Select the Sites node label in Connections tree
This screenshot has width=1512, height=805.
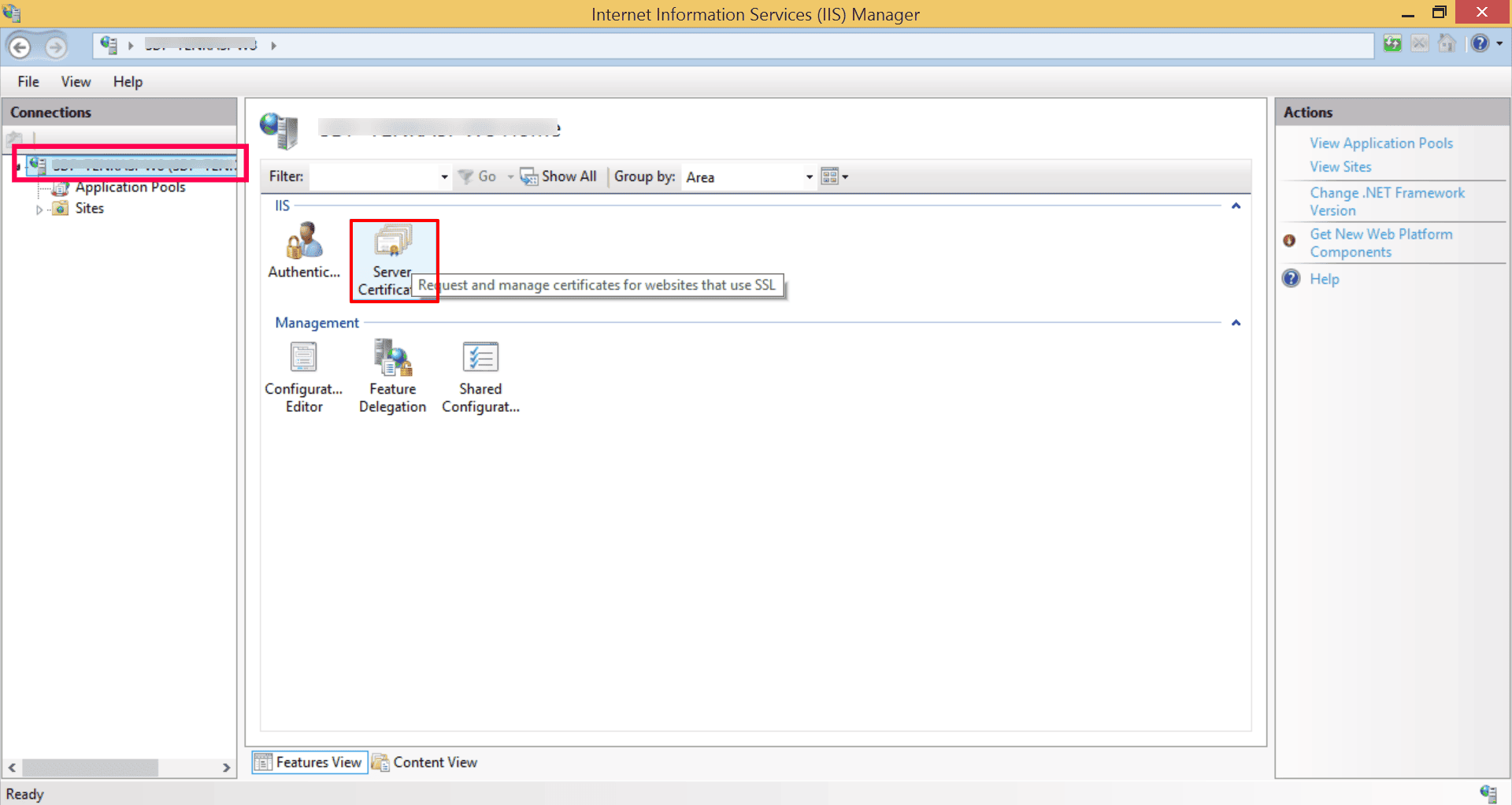[90, 209]
